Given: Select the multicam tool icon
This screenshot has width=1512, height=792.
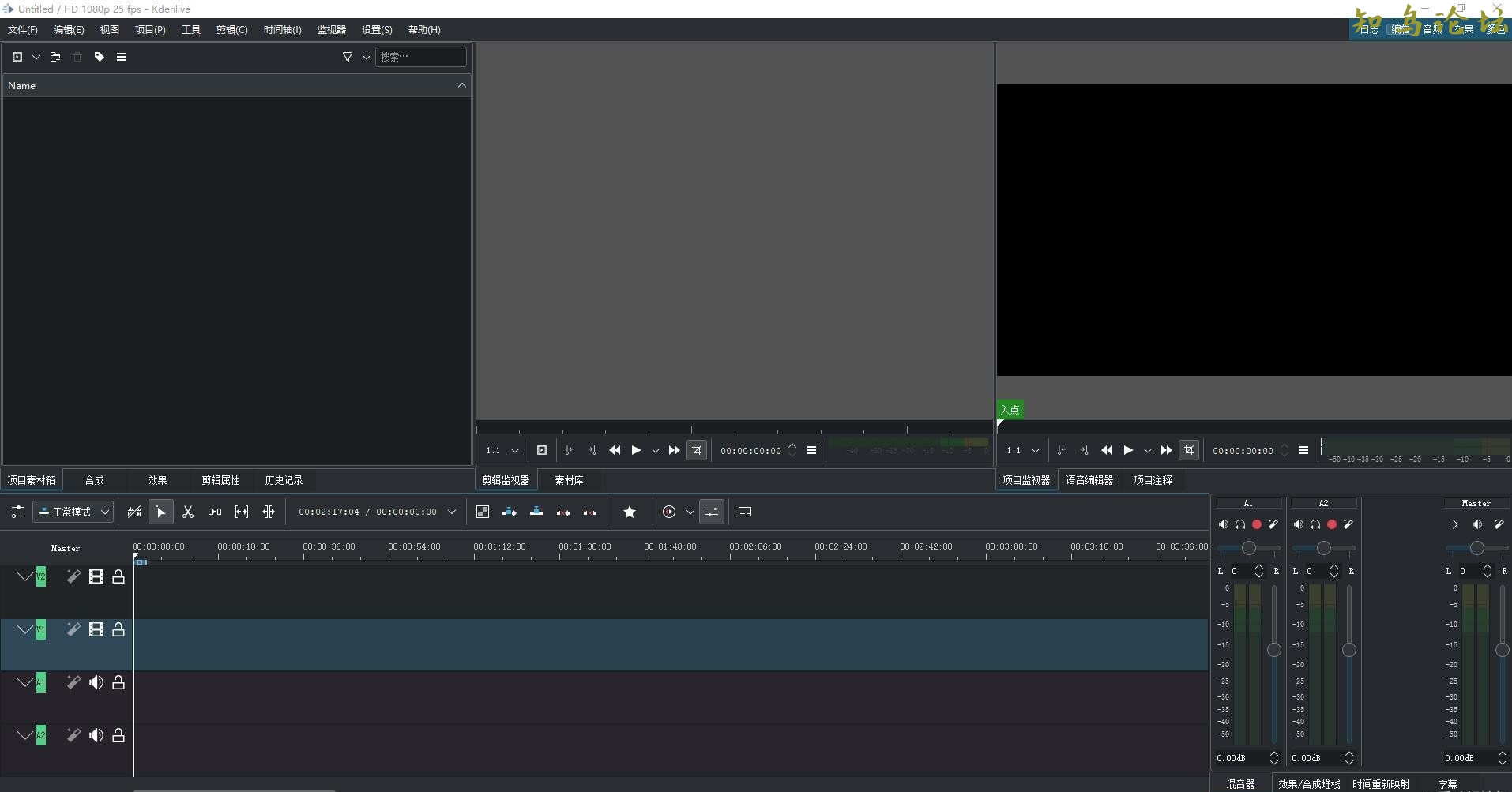Looking at the screenshot, I should [x=269, y=512].
